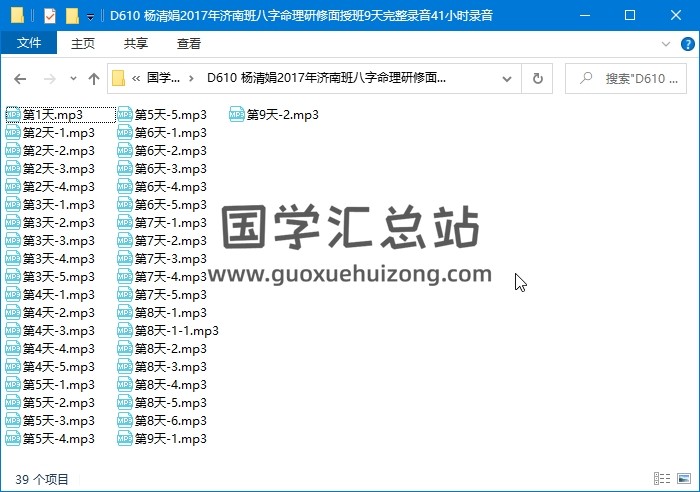Select the MP3 icon of 第1天.mp3
The image size is (700, 492).
(x=13, y=114)
